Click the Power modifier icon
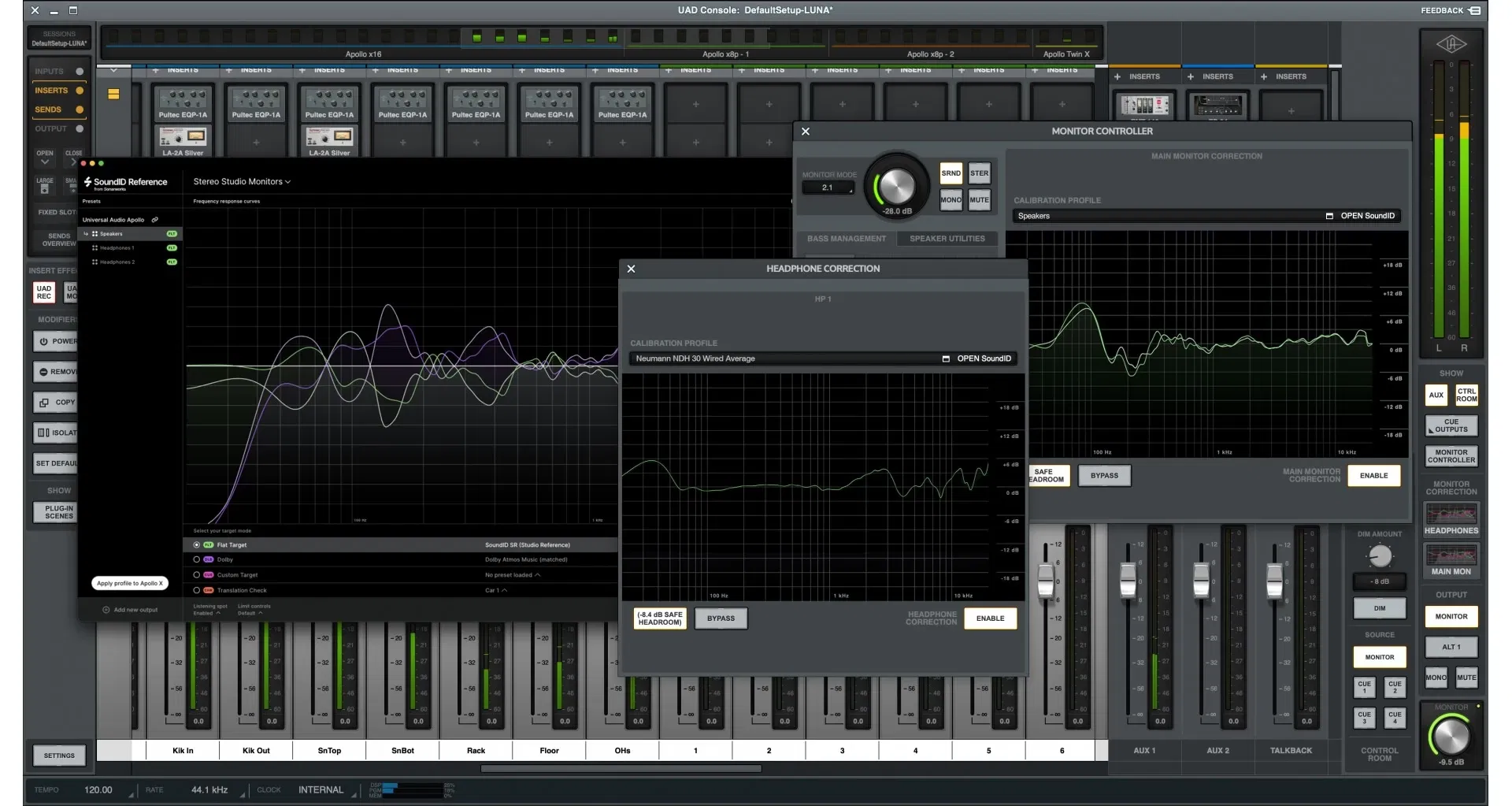 click(44, 340)
